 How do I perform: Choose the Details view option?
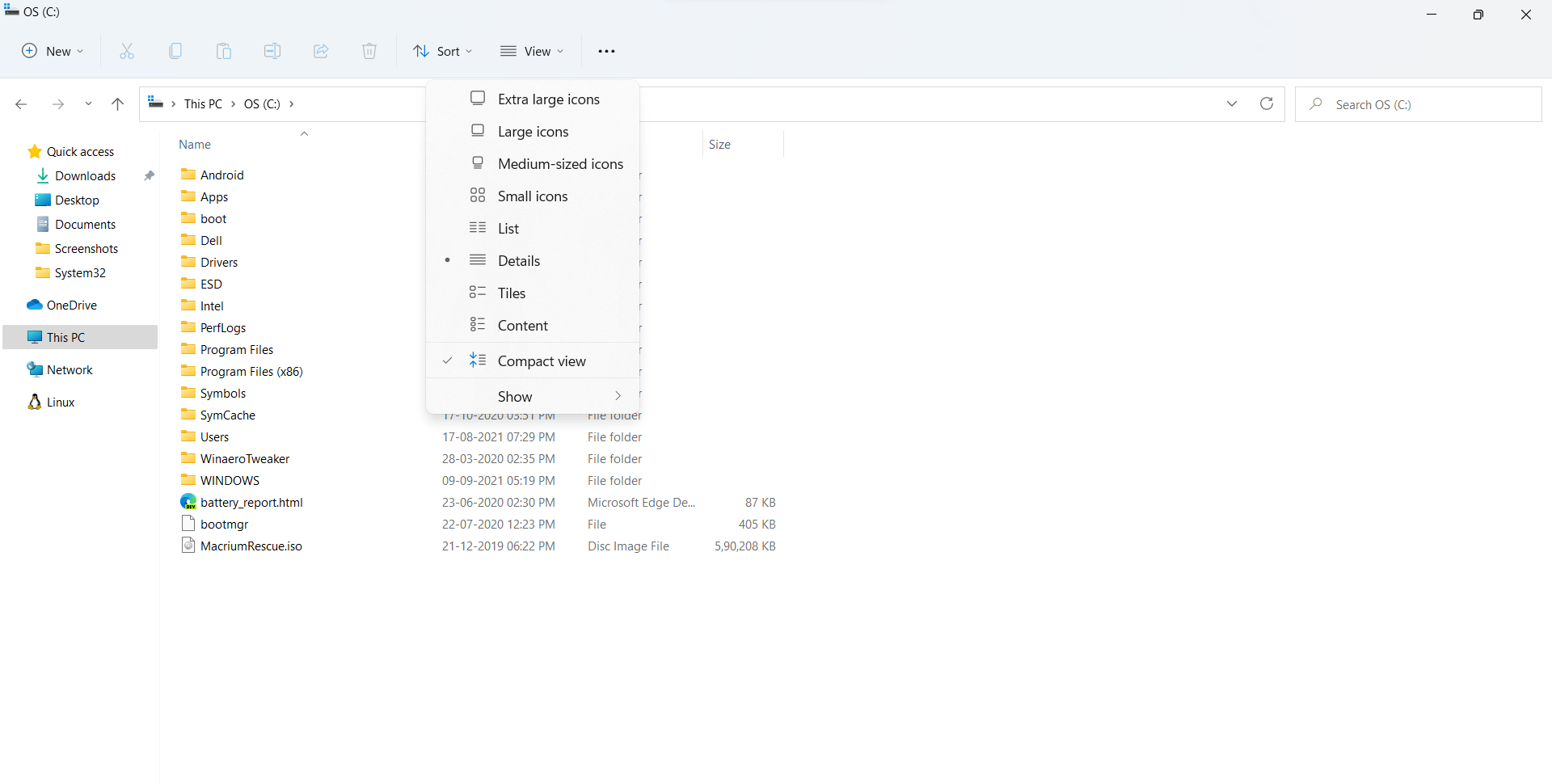click(533, 260)
